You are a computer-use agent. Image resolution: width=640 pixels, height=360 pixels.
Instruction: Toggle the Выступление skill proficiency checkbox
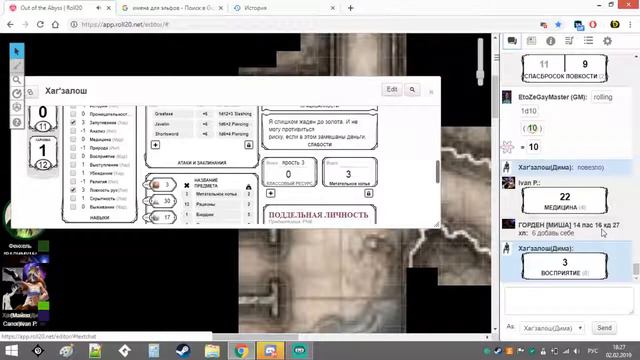tap(73, 165)
